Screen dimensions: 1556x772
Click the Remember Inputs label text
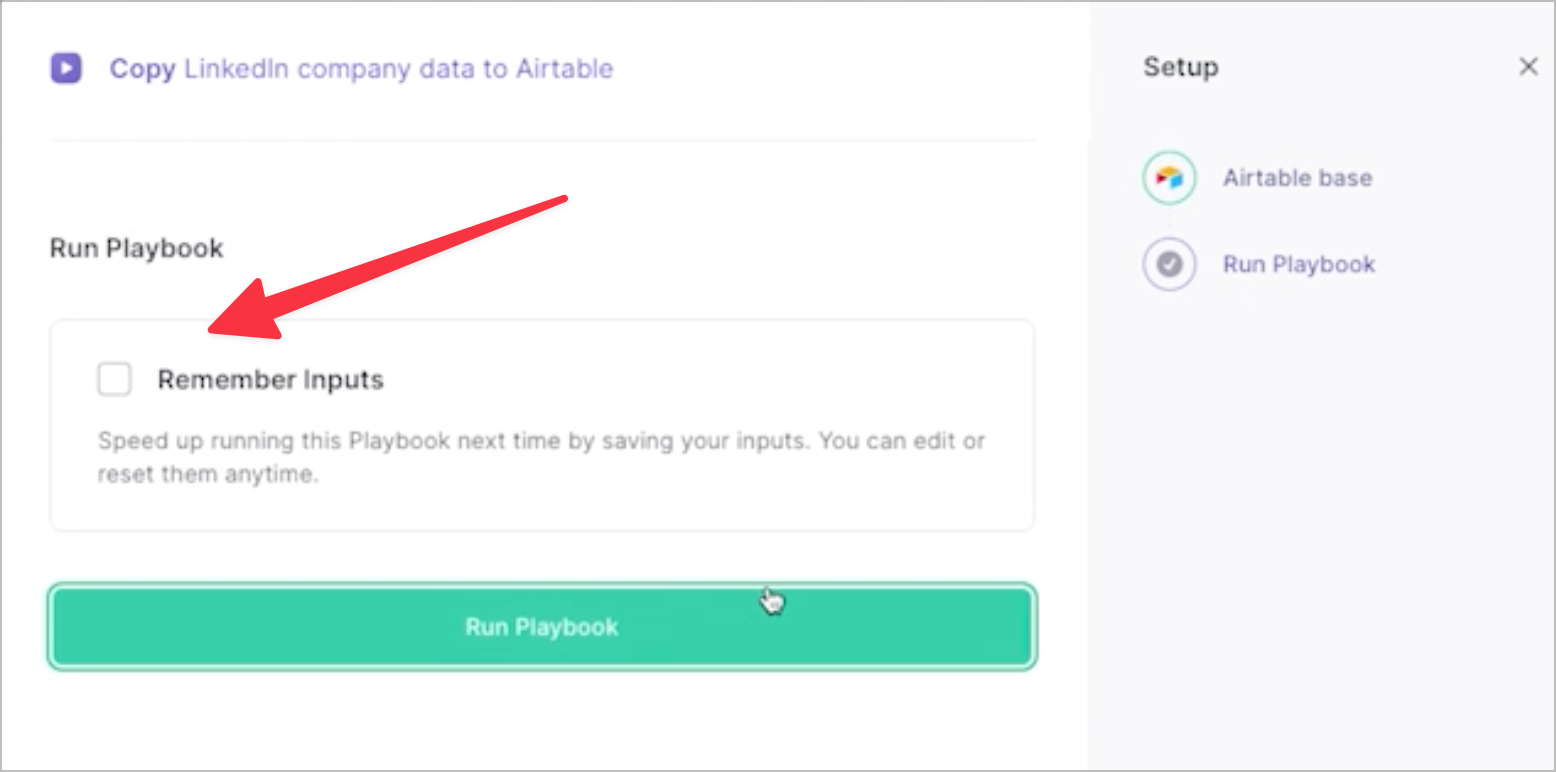271,380
